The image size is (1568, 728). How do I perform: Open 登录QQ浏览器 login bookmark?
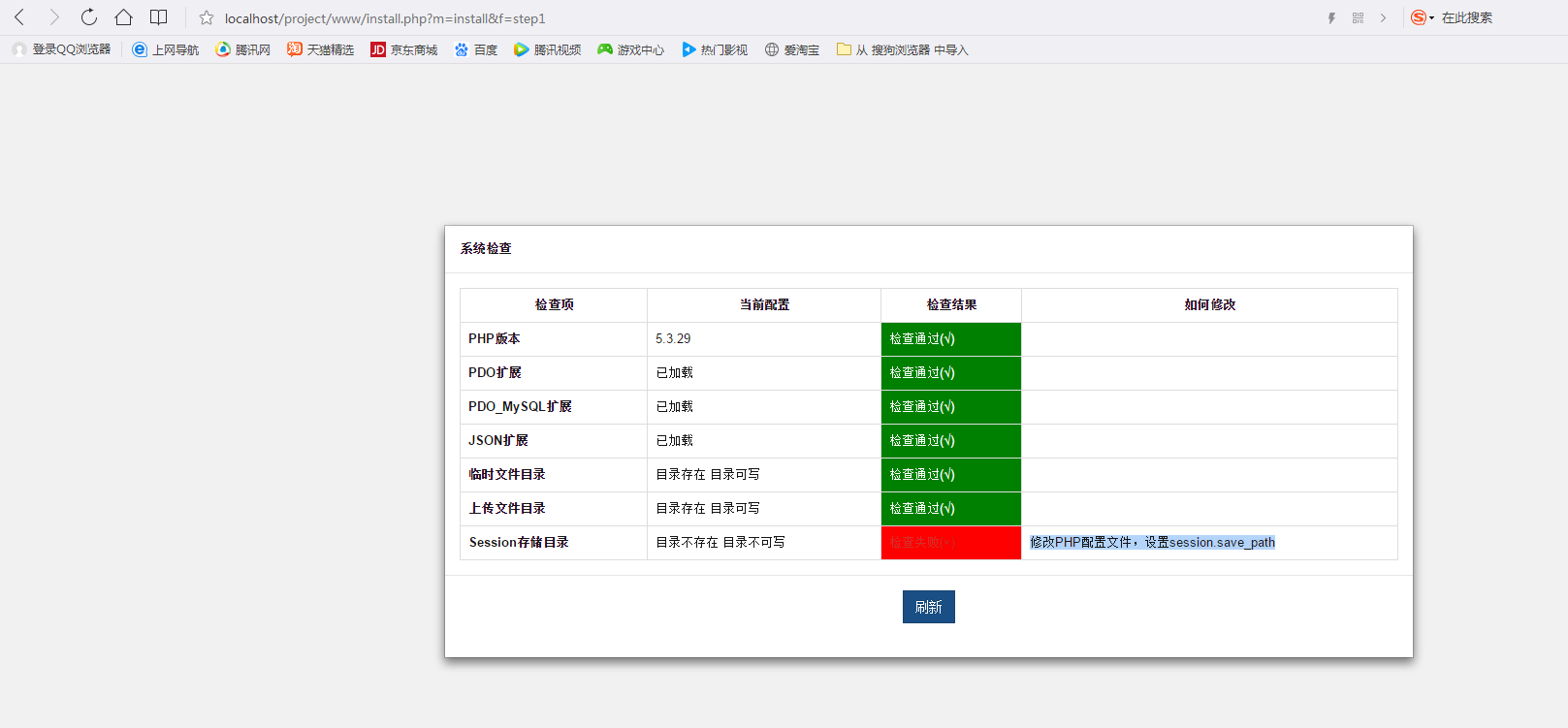coord(62,49)
